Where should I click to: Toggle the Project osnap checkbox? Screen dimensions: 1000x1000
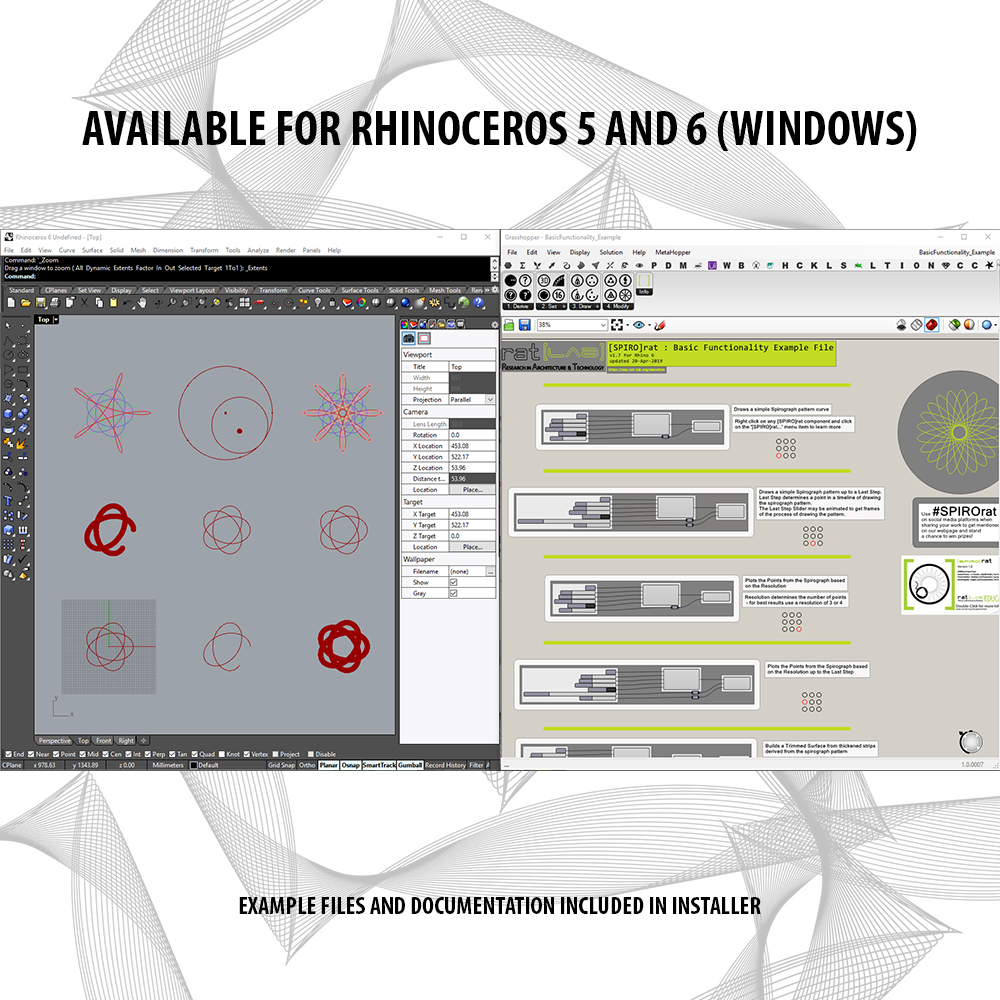tap(276, 754)
